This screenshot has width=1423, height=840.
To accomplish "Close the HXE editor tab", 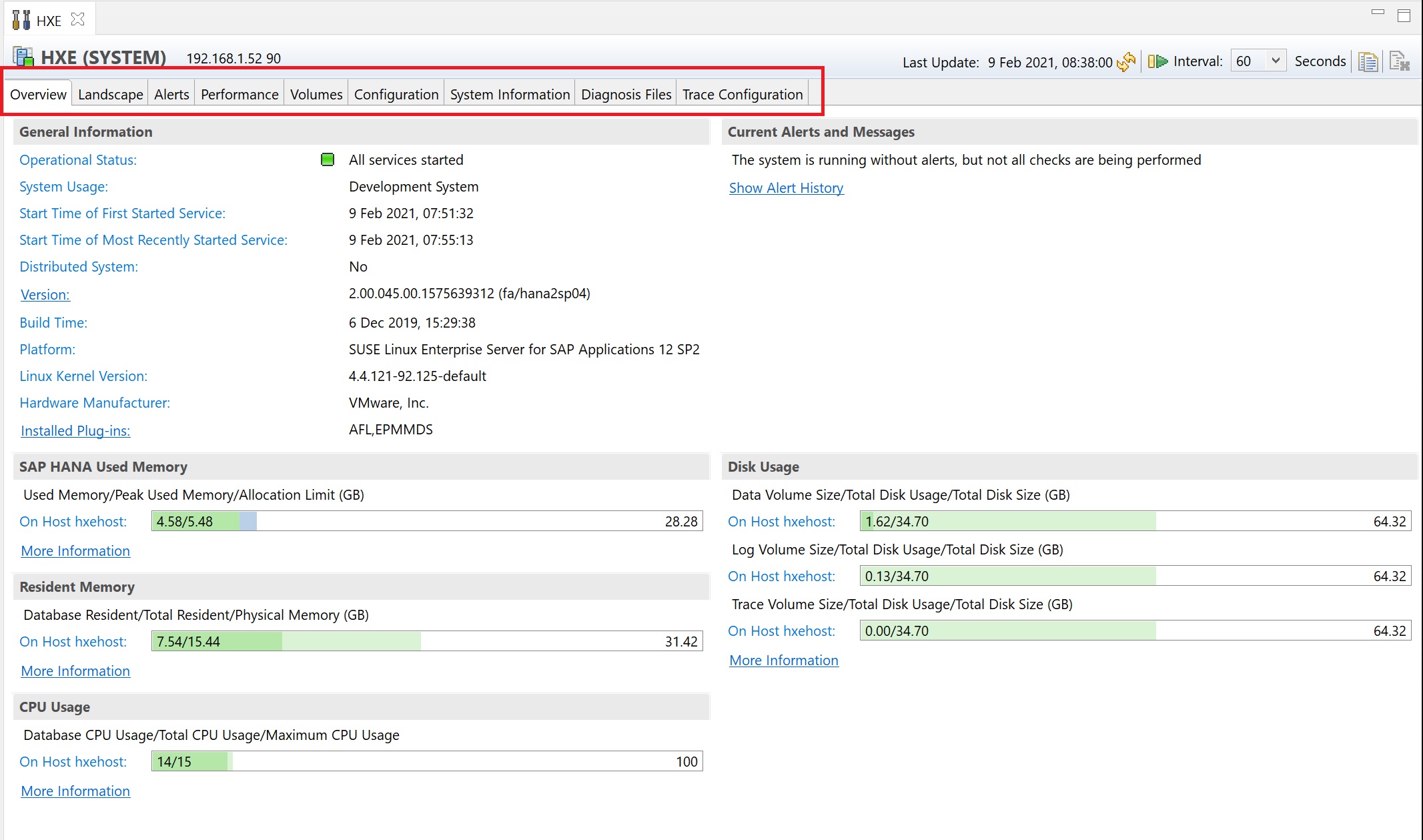I will click(78, 19).
